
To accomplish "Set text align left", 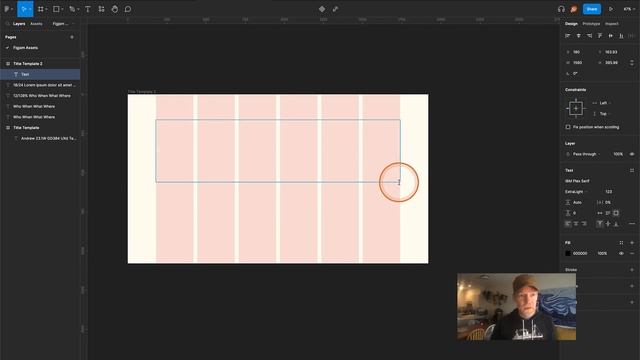I will [x=568, y=224].
